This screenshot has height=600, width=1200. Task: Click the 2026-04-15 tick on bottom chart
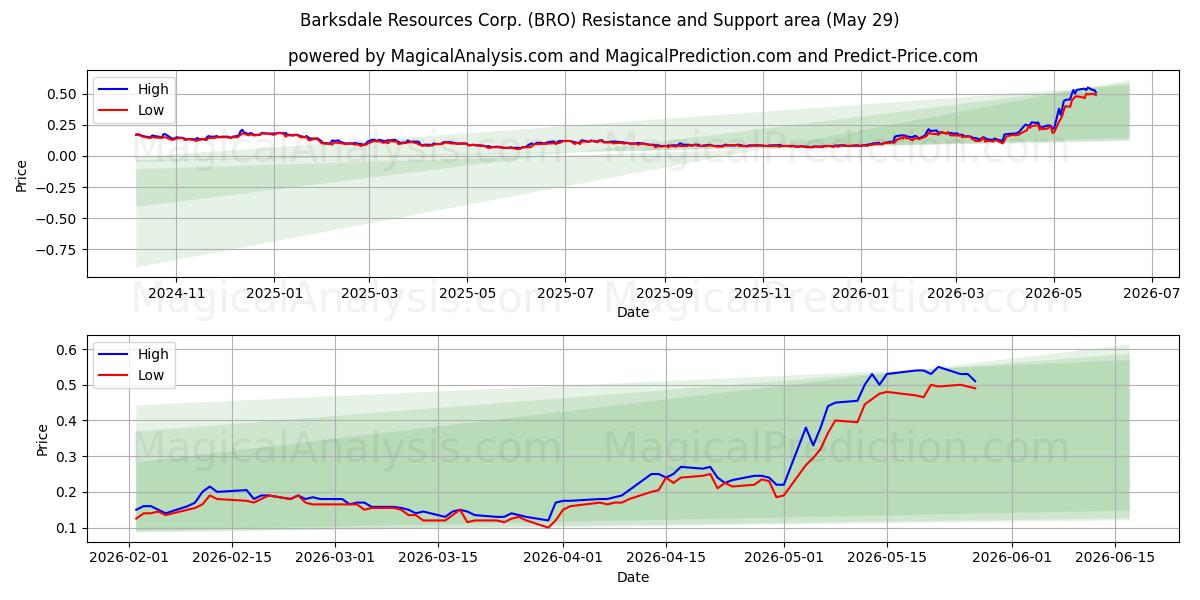[x=667, y=559]
